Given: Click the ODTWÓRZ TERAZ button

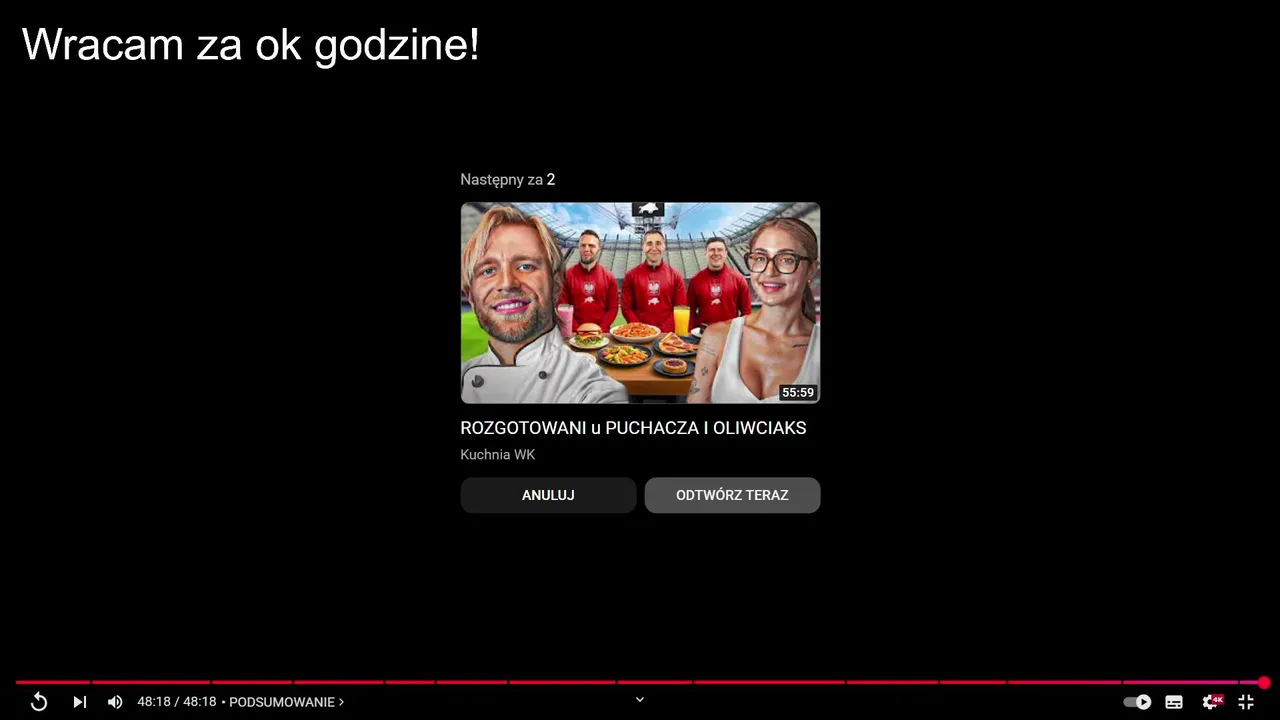Looking at the screenshot, I should click(732, 495).
